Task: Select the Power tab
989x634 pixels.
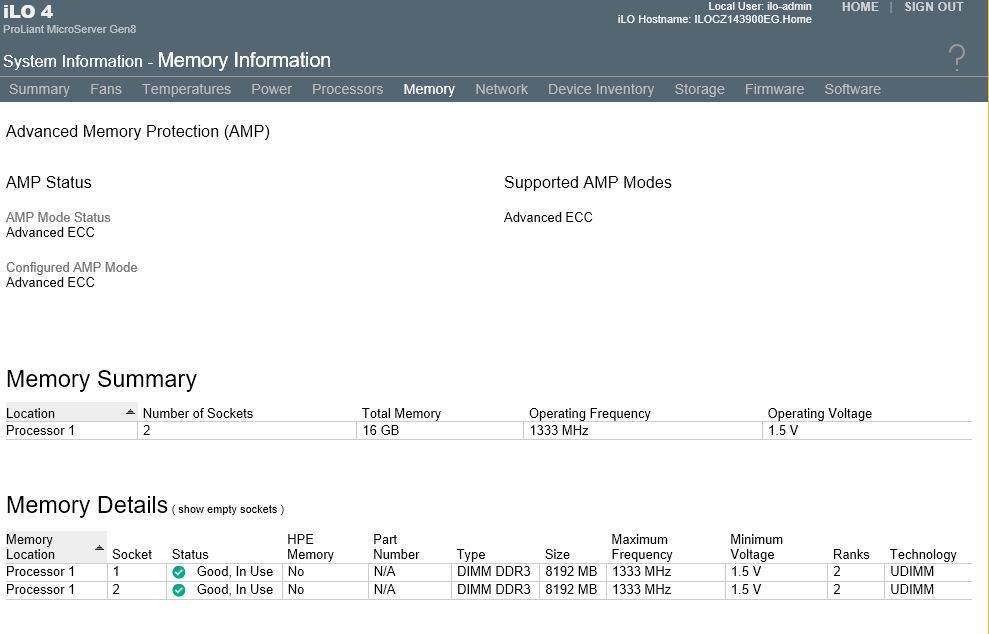Action: 271,89
